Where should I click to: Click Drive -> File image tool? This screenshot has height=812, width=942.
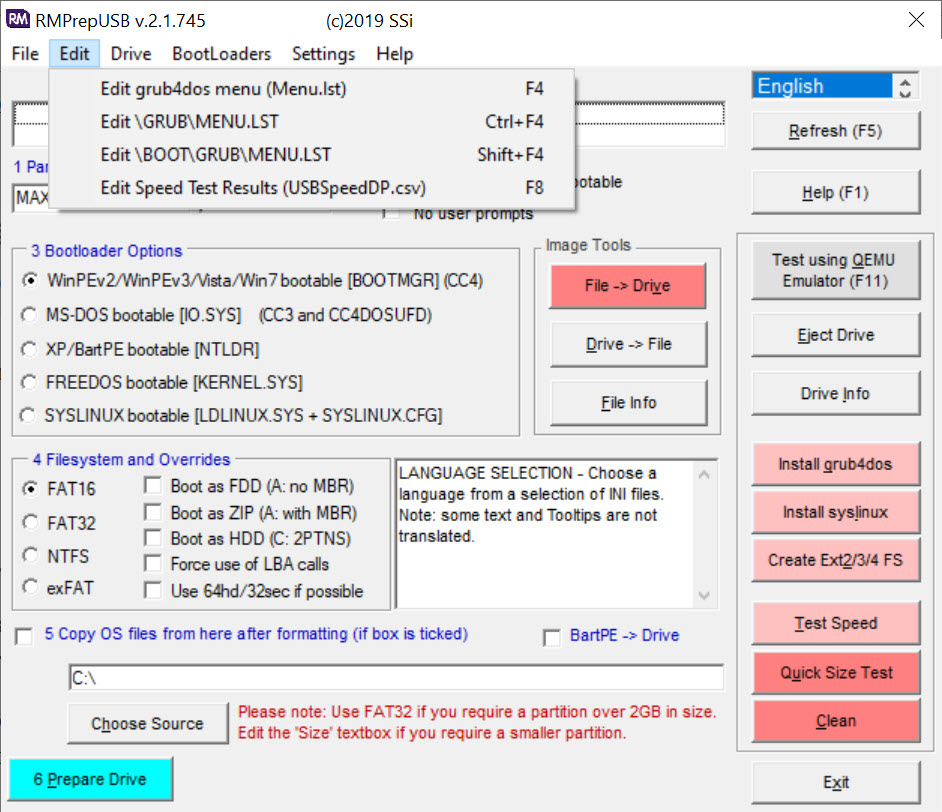(628, 344)
